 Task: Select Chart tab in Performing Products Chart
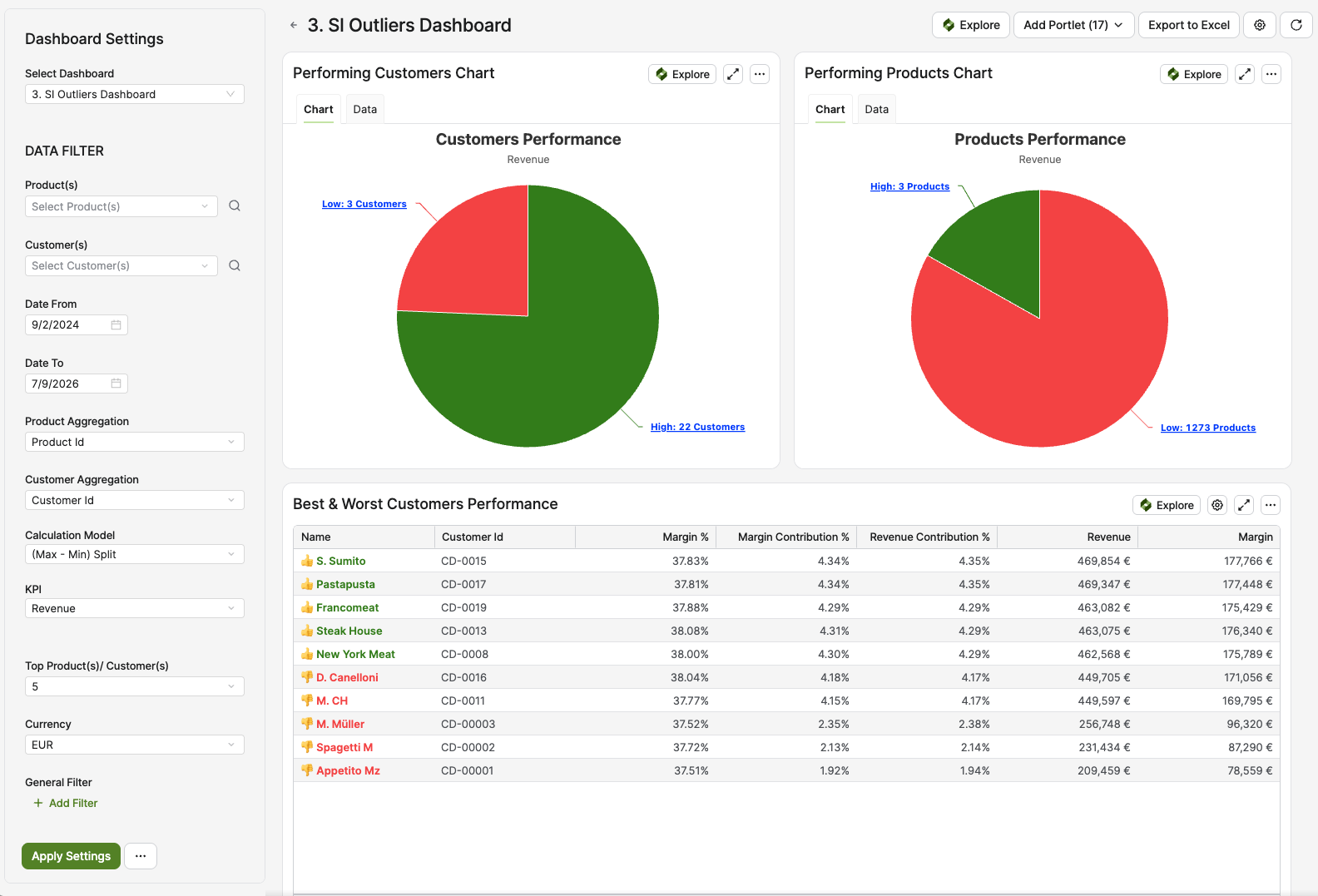[830, 109]
